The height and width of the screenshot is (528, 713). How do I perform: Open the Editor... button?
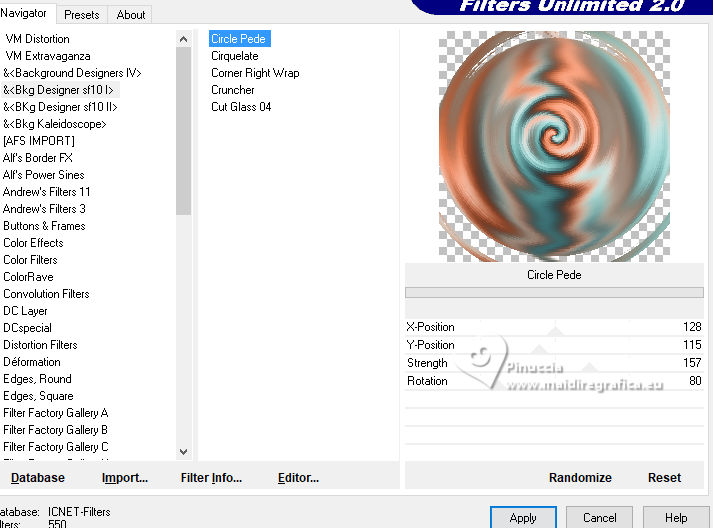(x=298, y=478)
